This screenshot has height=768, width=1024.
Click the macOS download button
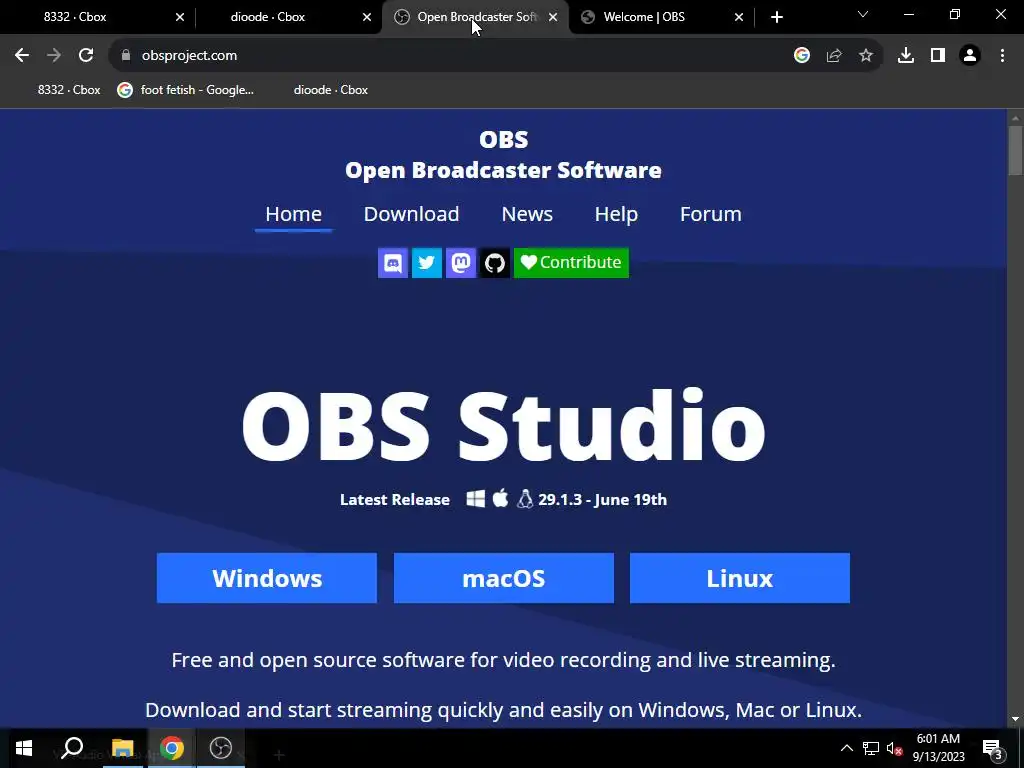pos(504,578)
